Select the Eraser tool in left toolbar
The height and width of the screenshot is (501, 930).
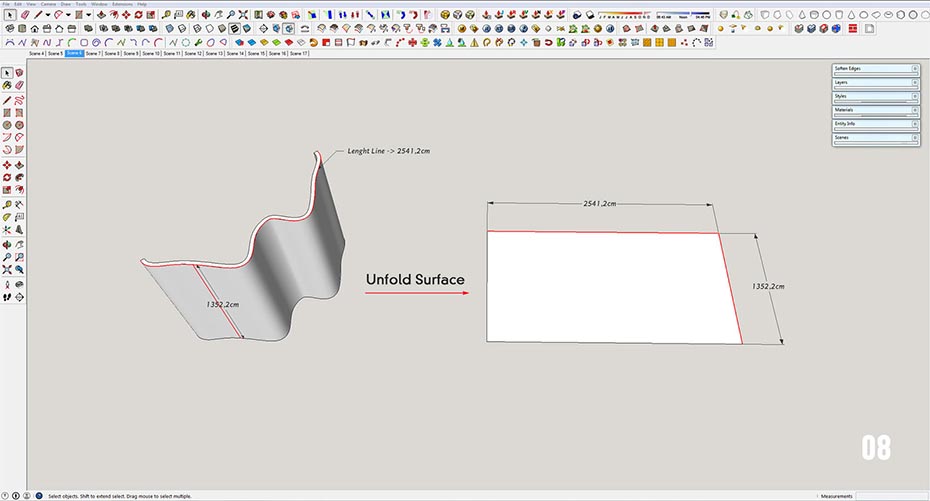tap(19, 86)
